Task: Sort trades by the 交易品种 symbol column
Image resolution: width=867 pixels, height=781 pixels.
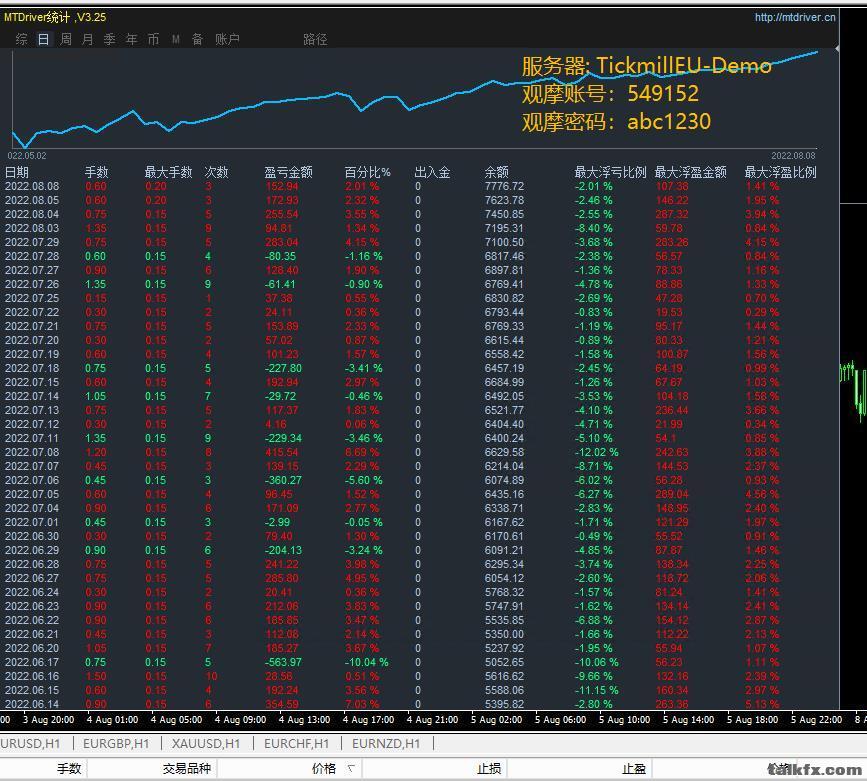Action: (187, 768)
